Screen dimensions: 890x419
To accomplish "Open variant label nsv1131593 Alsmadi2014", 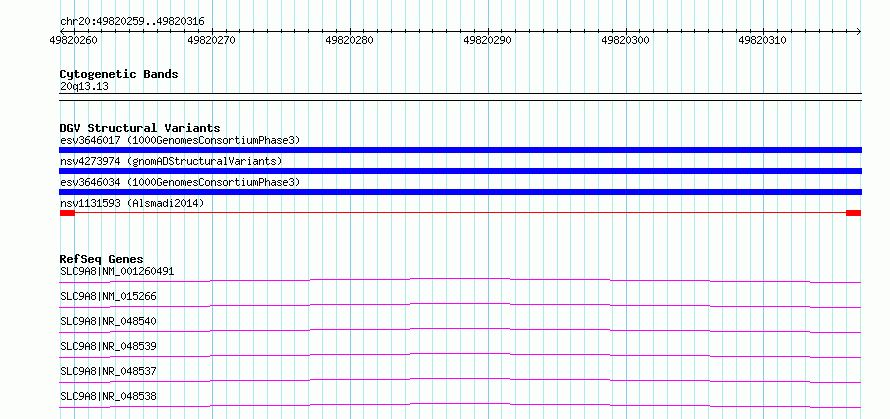I will point(132,203).
